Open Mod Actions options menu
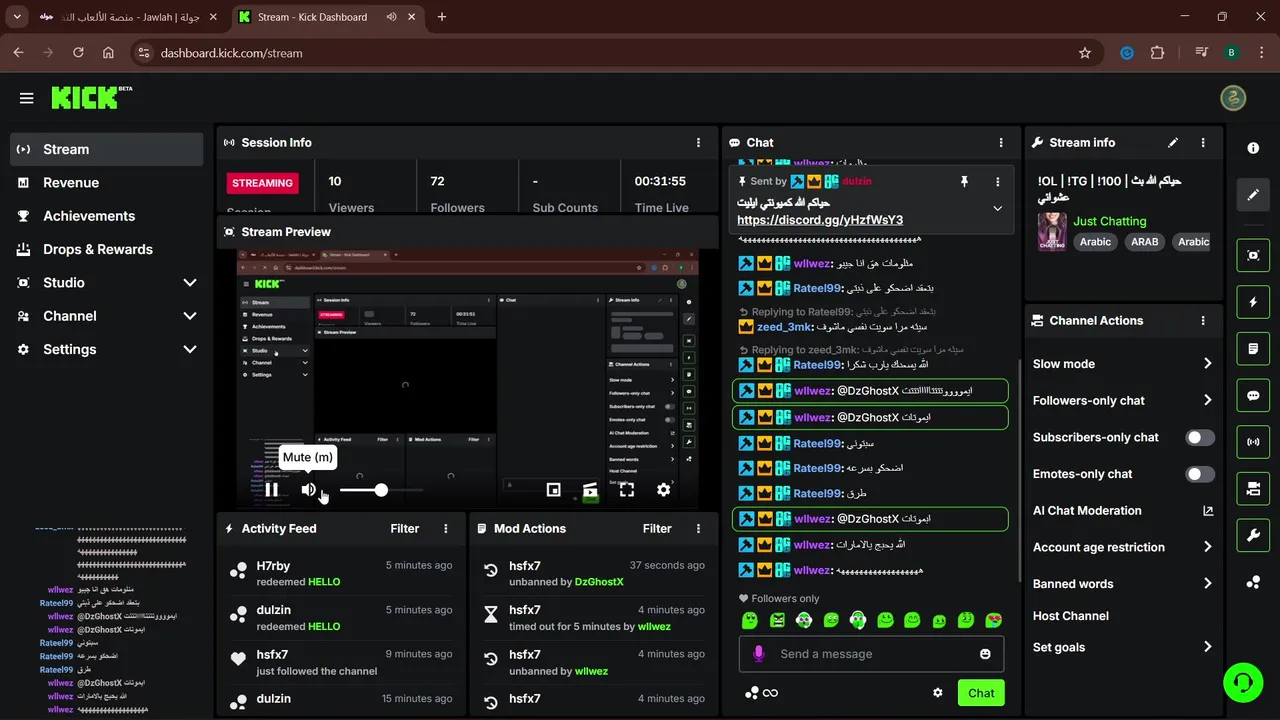 [698, 529]
